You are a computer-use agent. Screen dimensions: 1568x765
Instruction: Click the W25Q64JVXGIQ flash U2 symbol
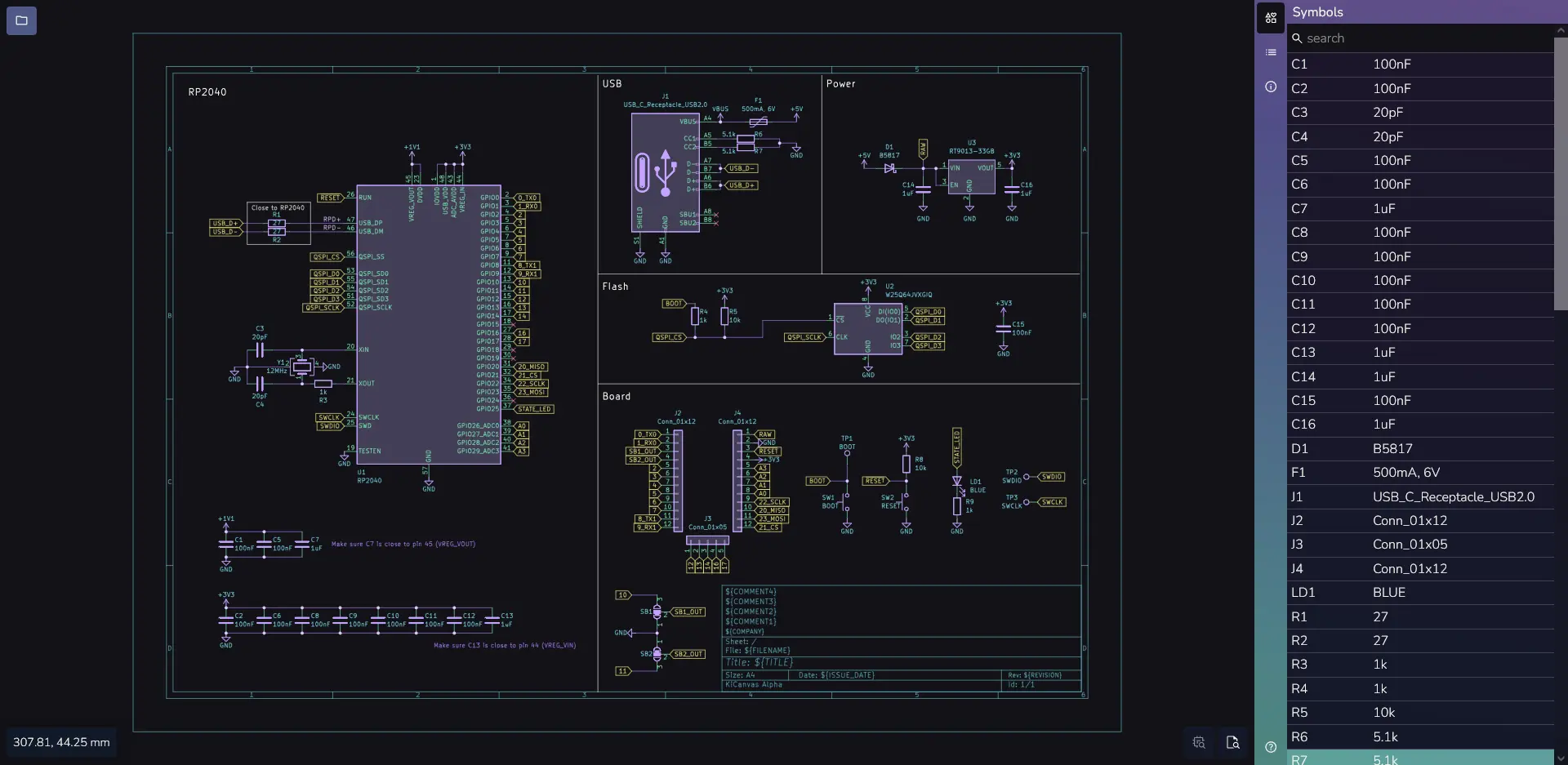(868, 329)
